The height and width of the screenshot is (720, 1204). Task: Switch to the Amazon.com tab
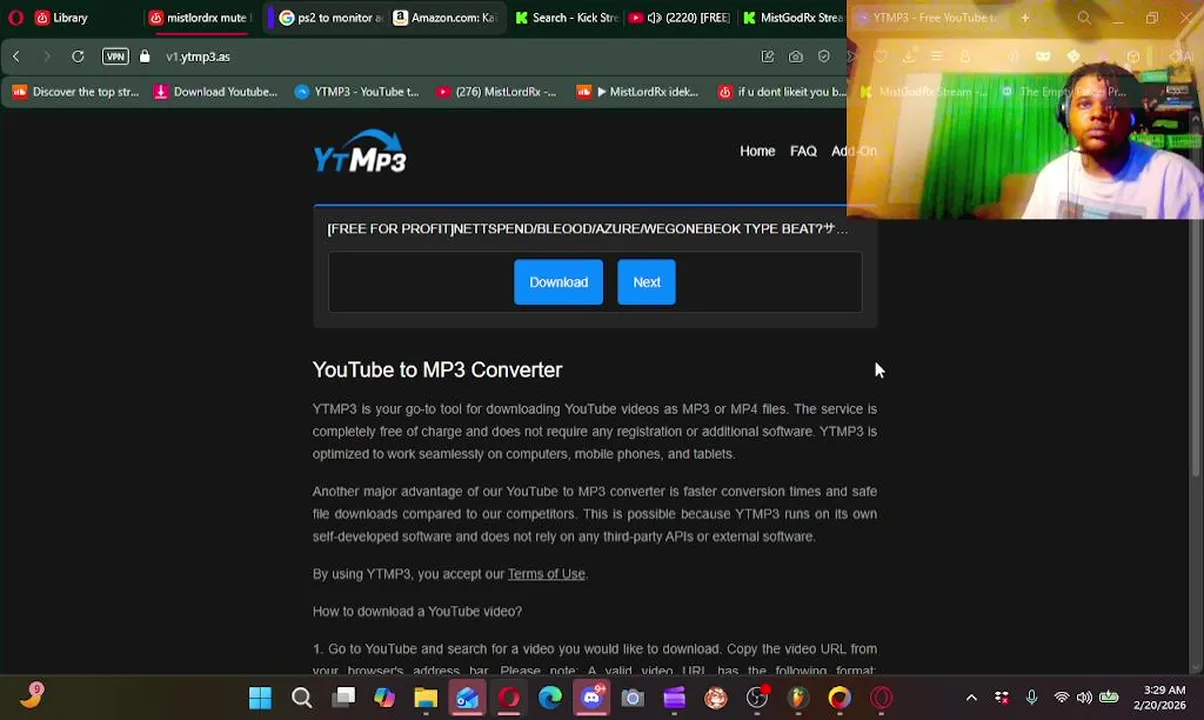(444, 18)
